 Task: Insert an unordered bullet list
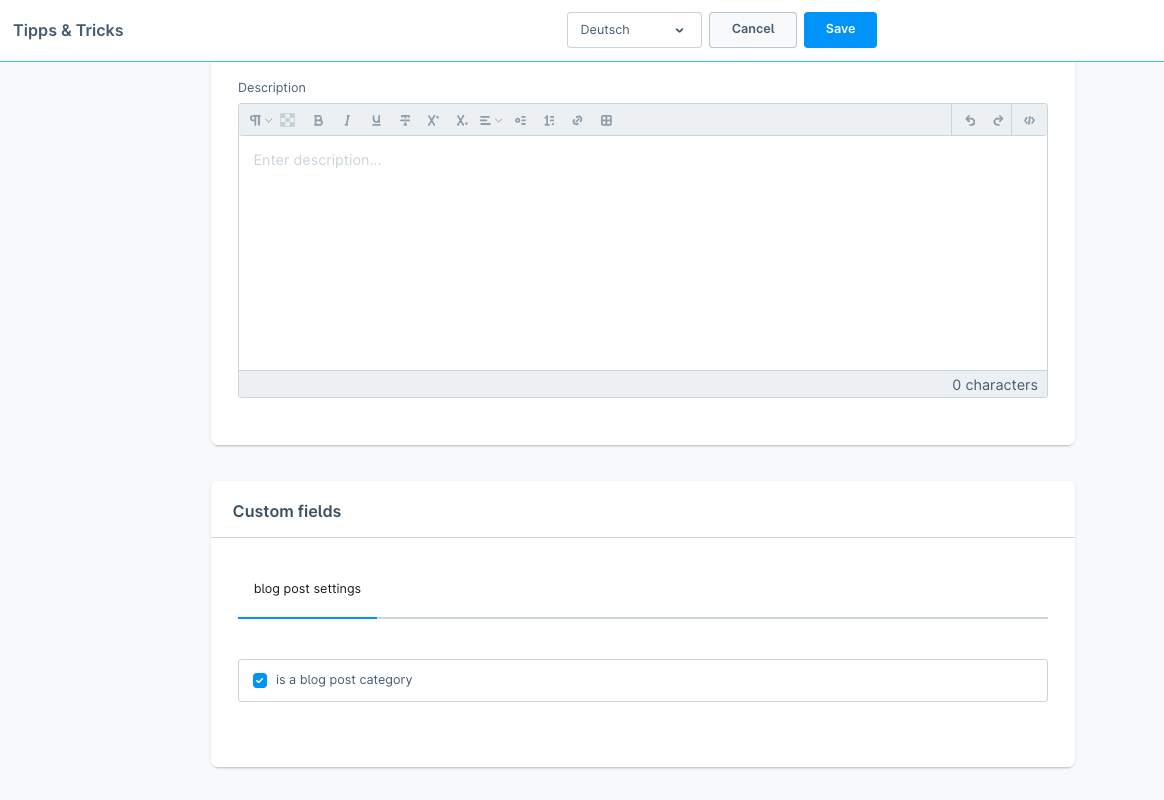tap(520, 120)
